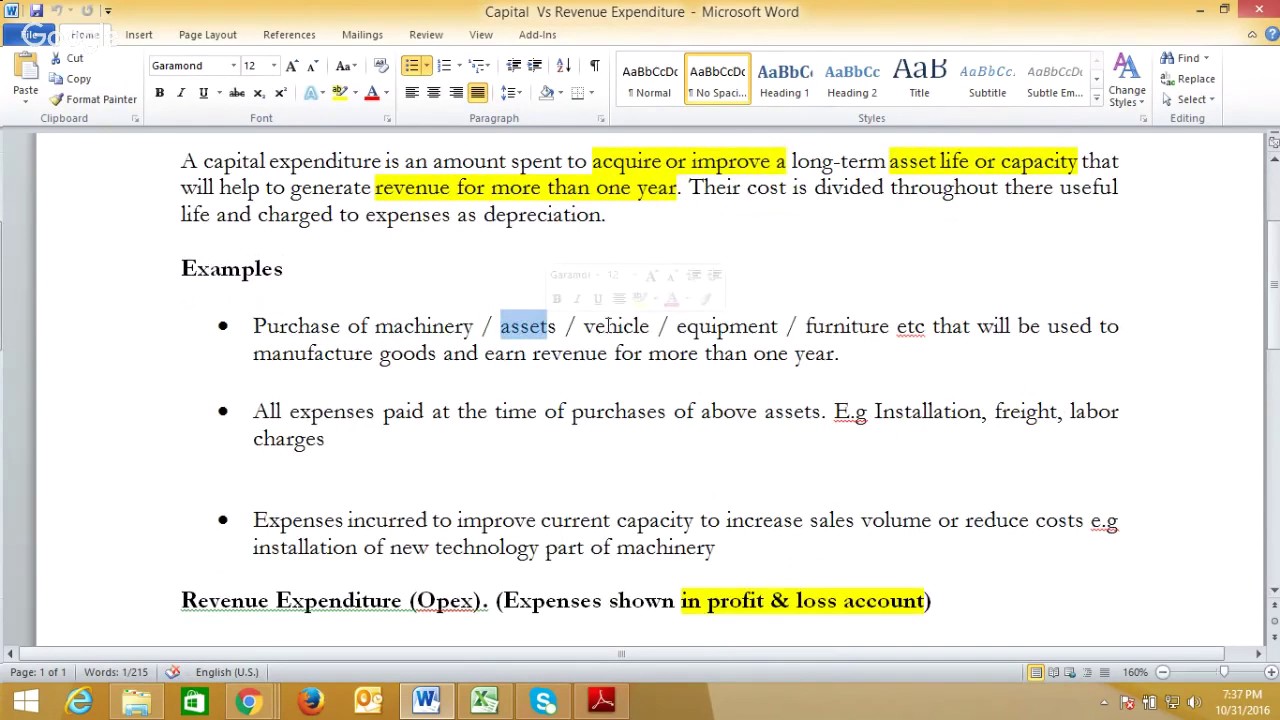Open the borders dropdown arrow
The width and height of the screenshot is (1280, 720).
[x=592, y=93]
